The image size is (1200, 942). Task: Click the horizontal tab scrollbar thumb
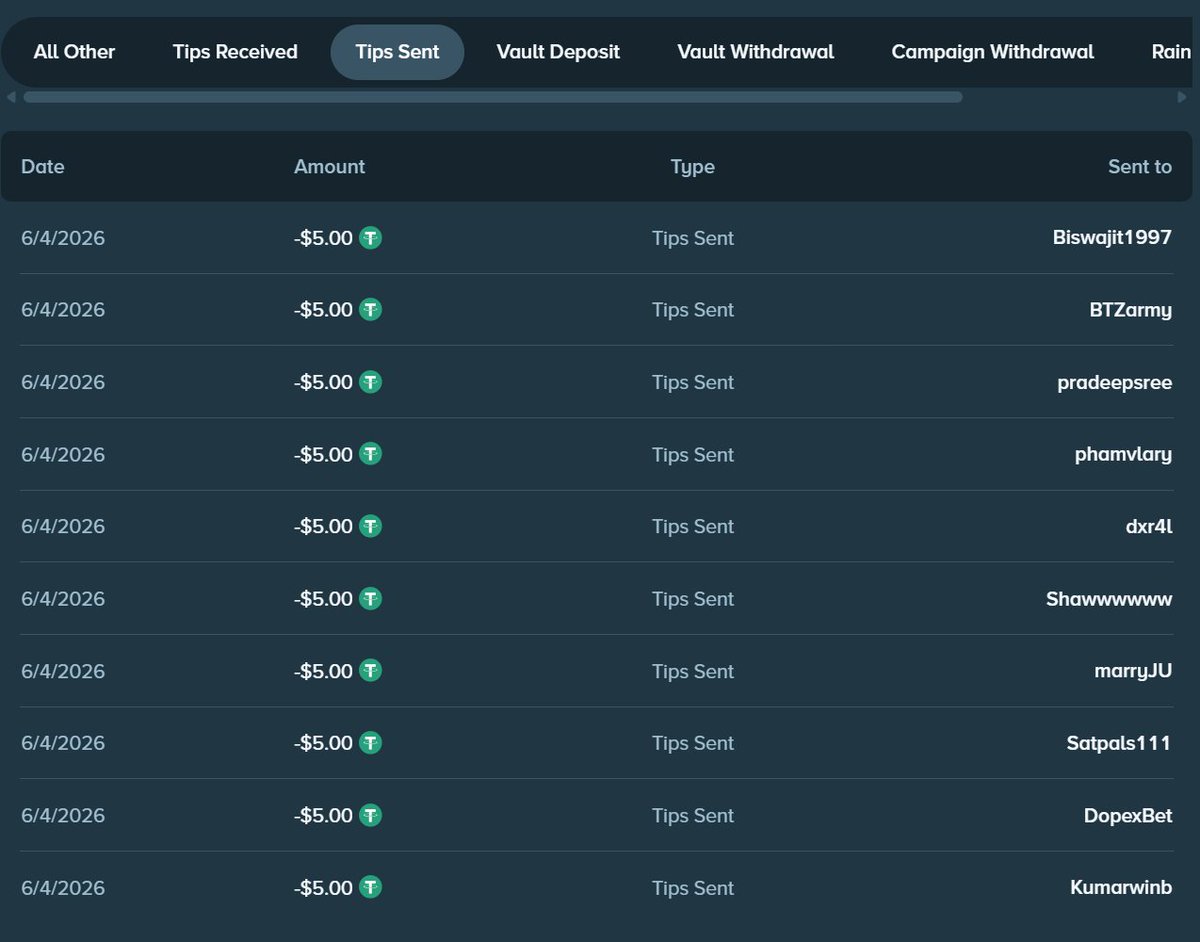point(492,97)
